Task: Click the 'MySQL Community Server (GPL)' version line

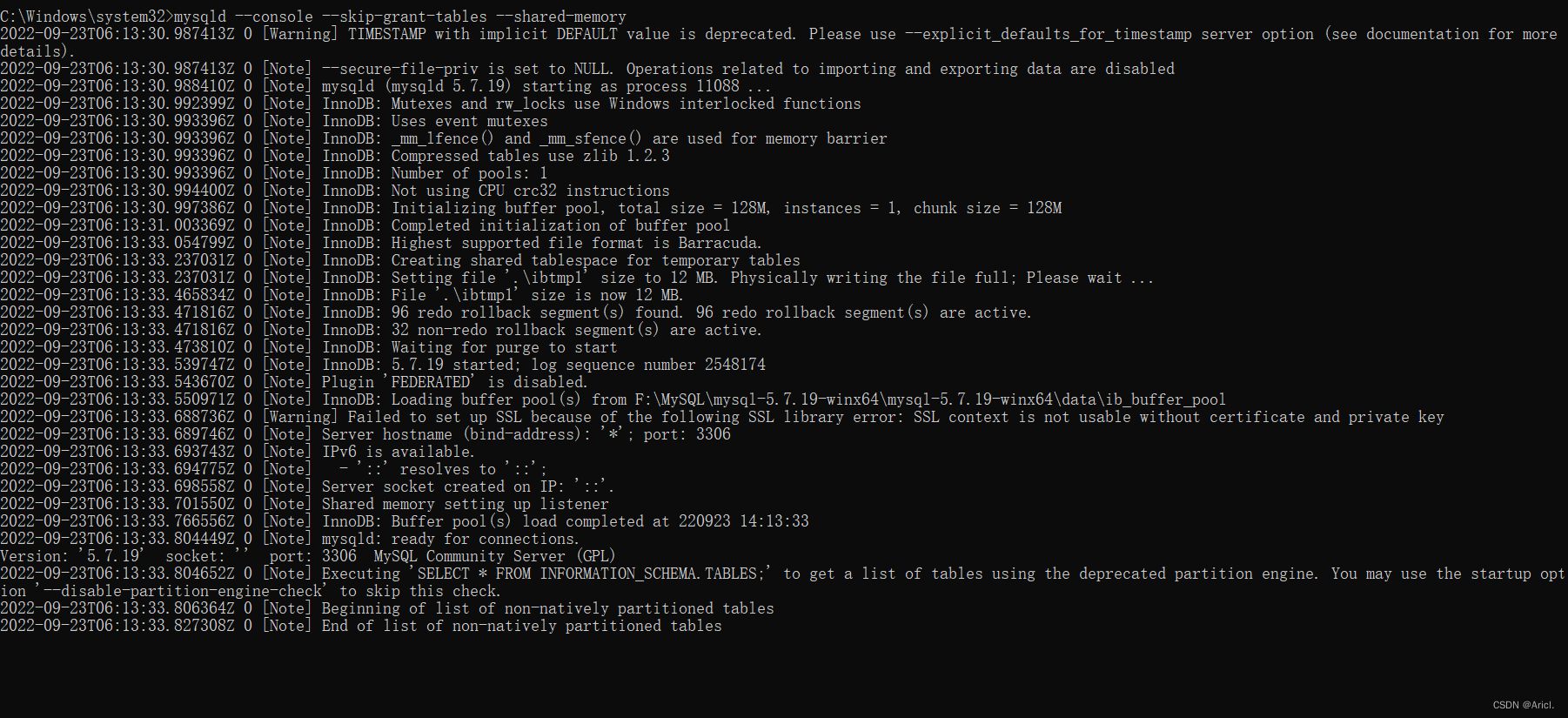Action: 308,556
